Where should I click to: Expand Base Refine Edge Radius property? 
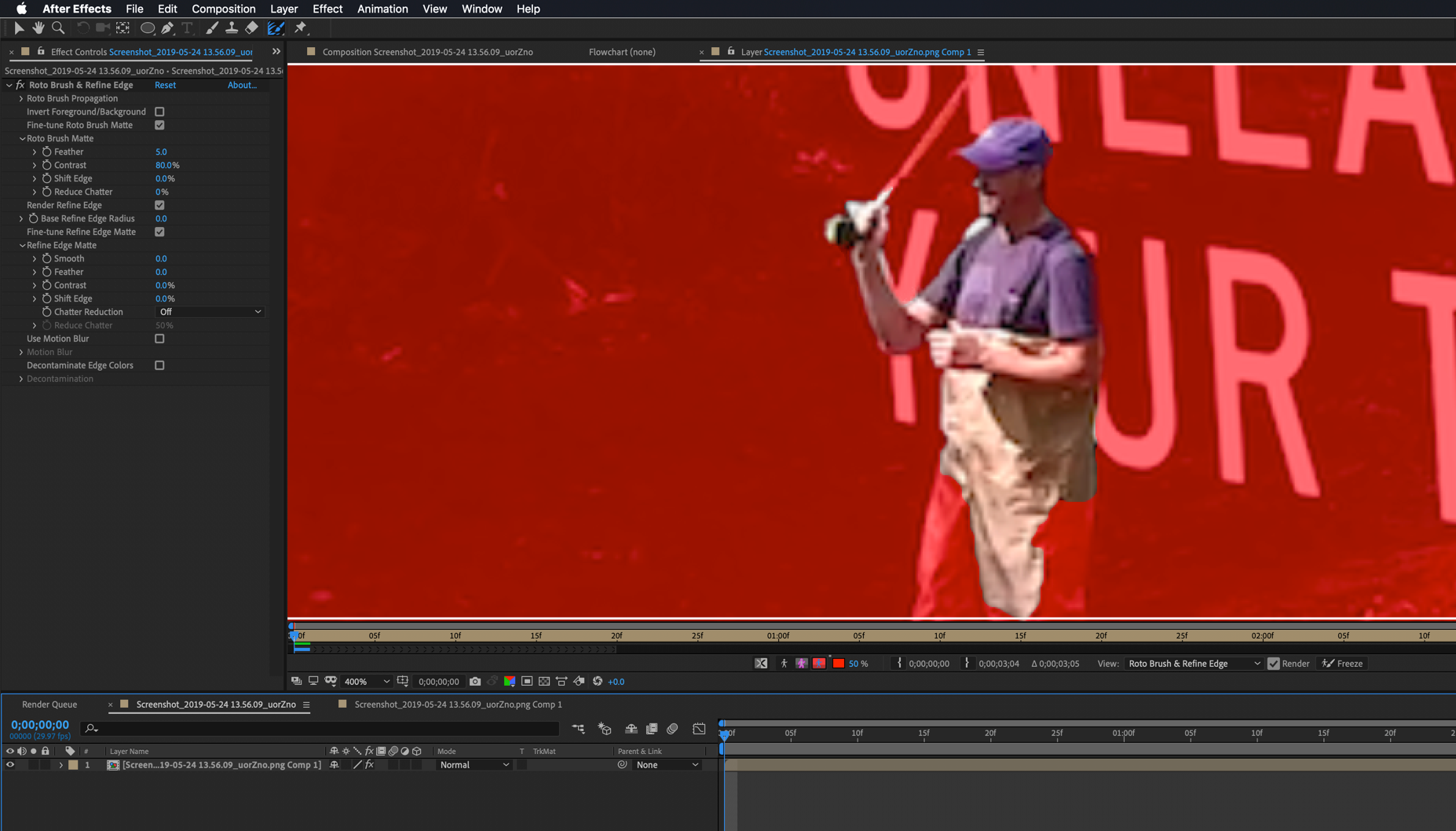(x=21, y=218)
